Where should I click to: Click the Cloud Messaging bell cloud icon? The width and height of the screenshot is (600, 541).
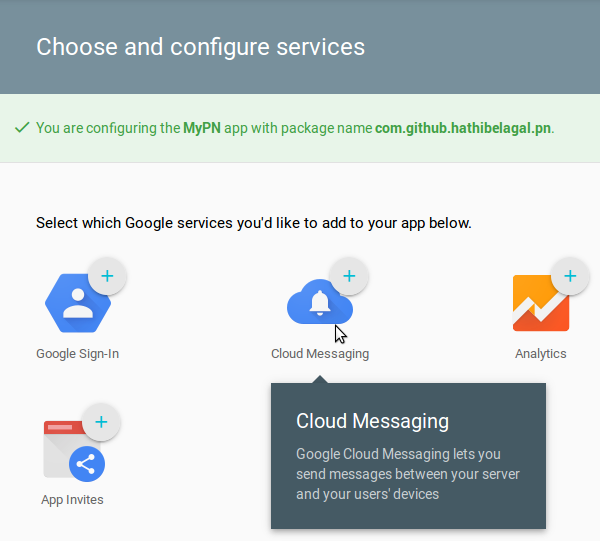320,302
